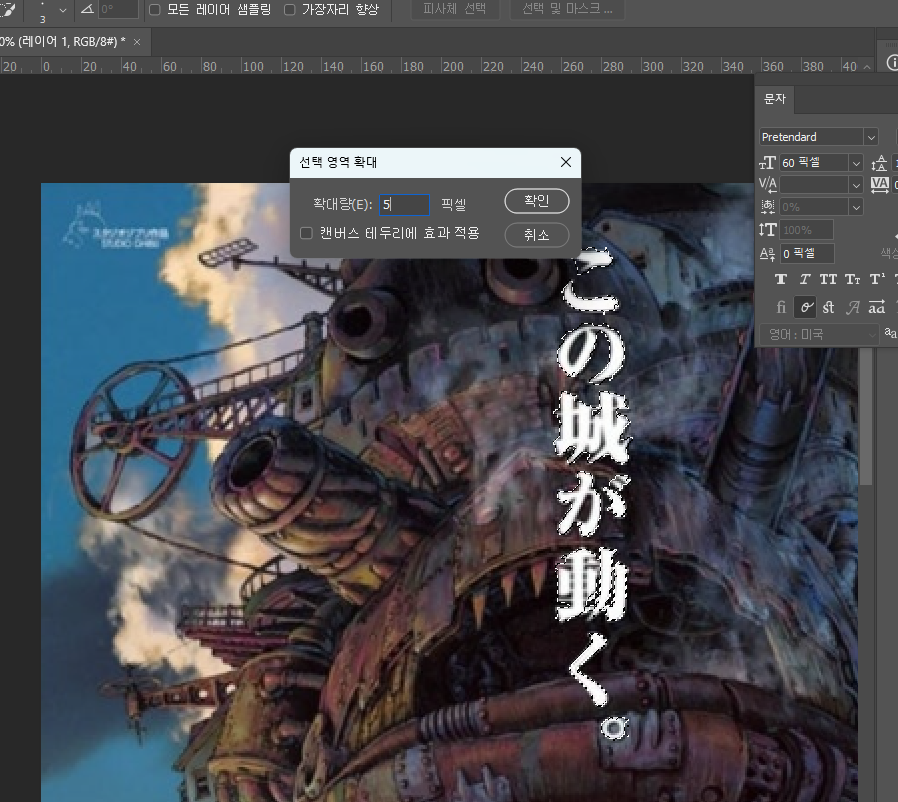
Task: Open the brush size picker dropdown
Action: pyautogui.click(x=63, y=10)
